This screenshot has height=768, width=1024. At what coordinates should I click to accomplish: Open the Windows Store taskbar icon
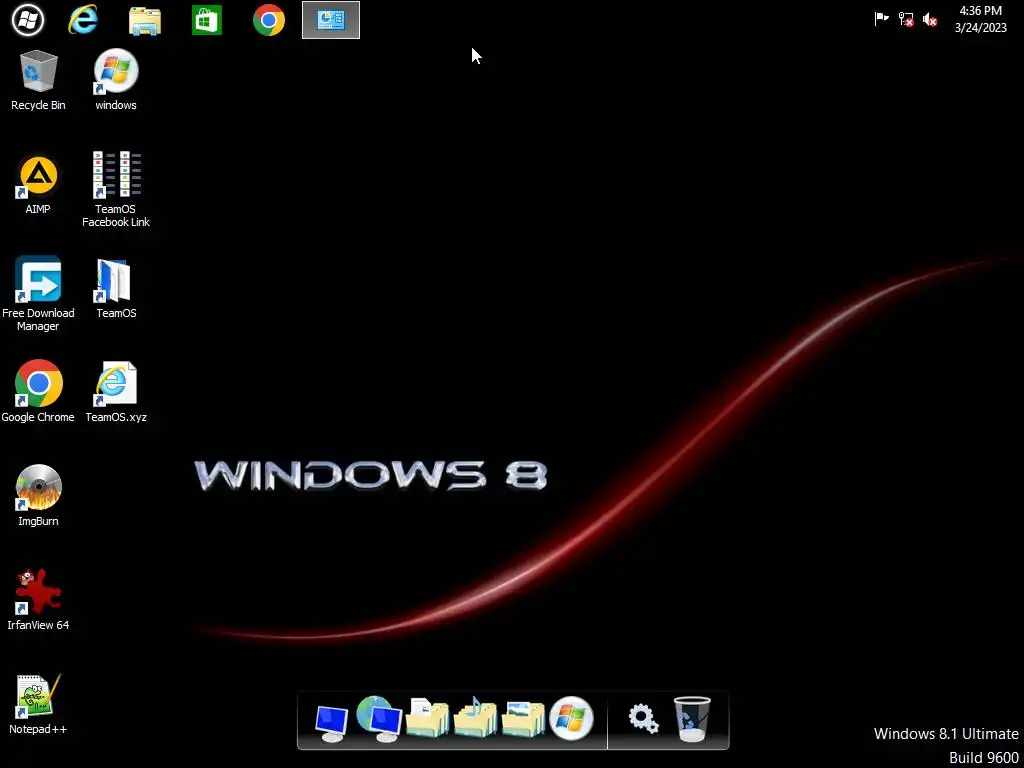coord(206,20)
